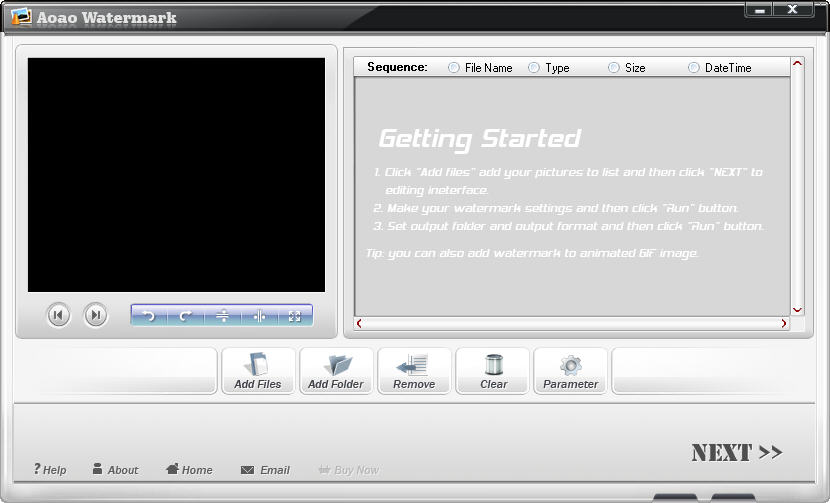The image size is (830, 503).
Task: Click file list scroll down arrow
Action: pos(797,310)
